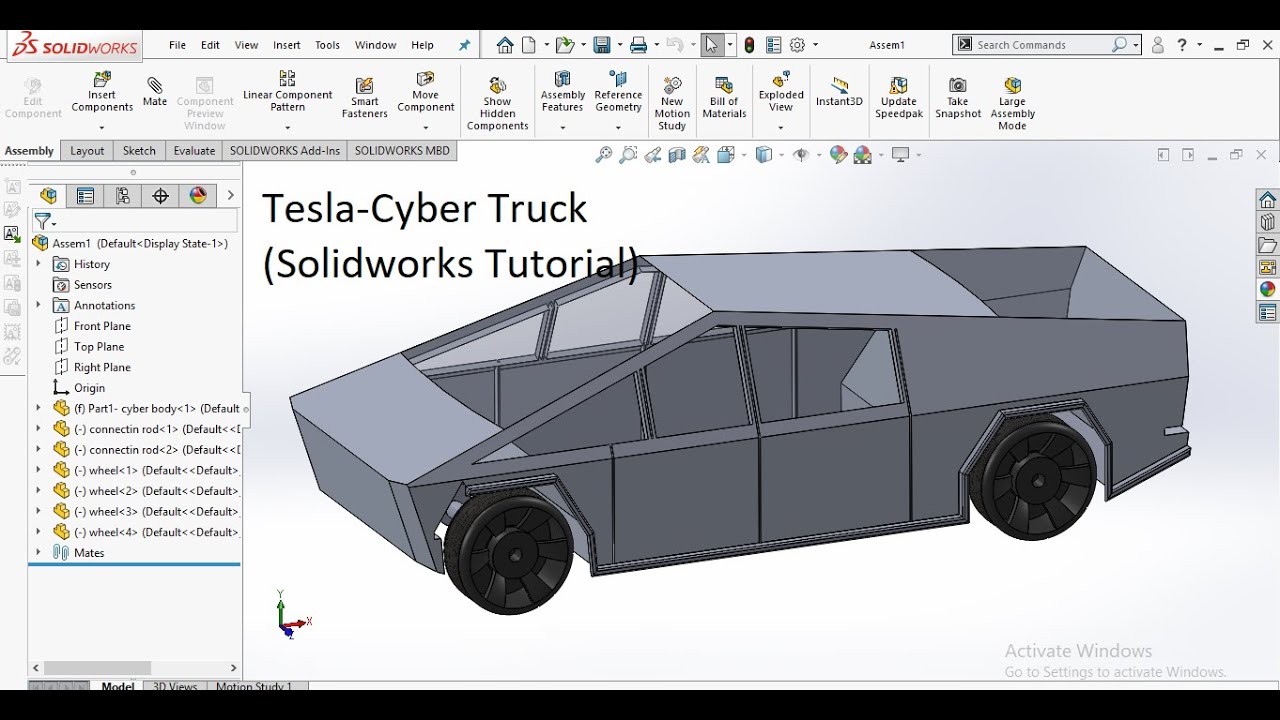
Task: Click Zoom to Area icon
Action: tap(628, 155)
